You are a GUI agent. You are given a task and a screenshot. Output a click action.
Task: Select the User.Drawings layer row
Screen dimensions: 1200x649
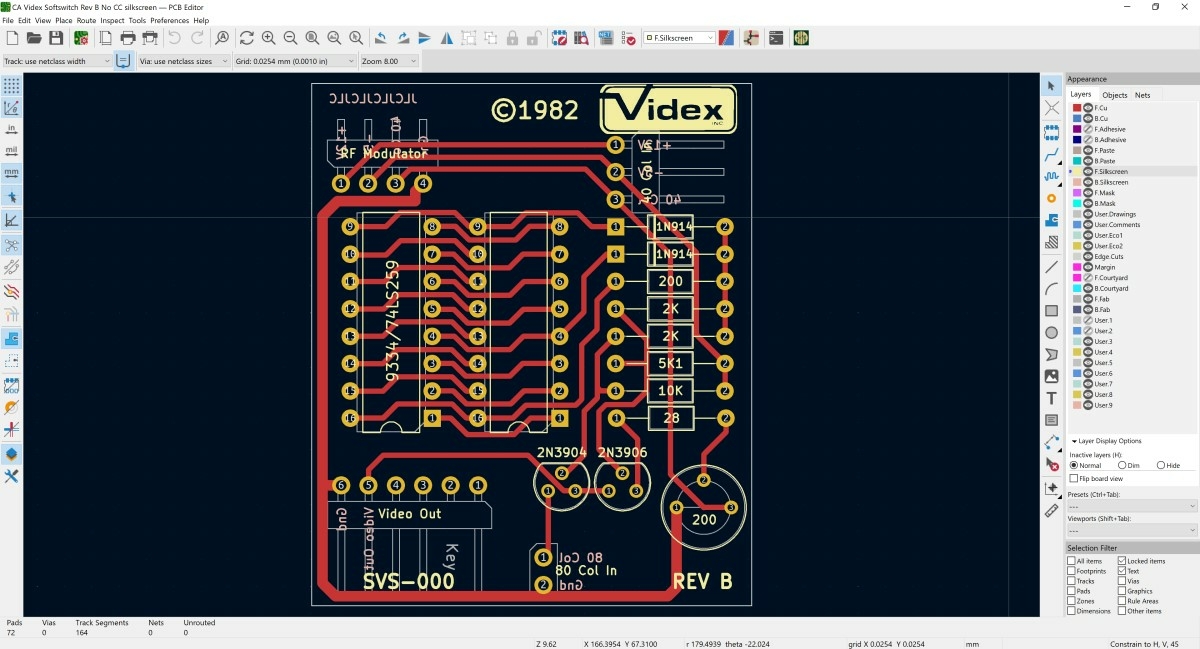click(x=1132, y=214)
